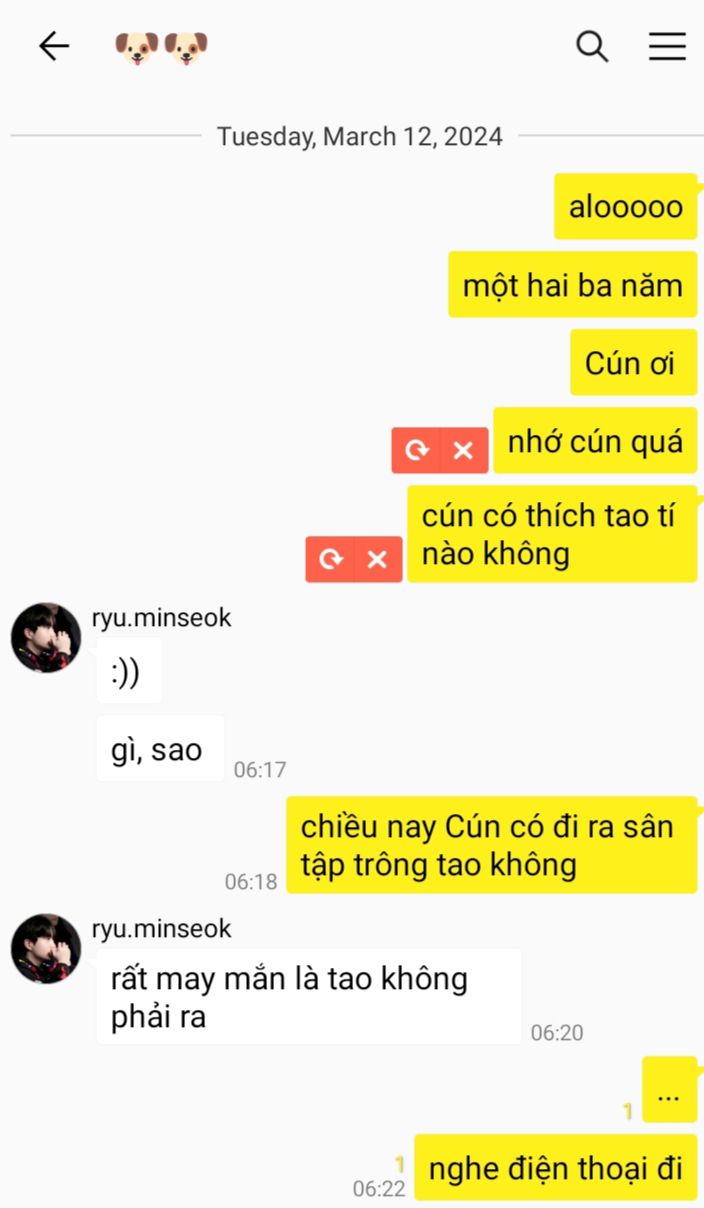
Task: Open ryu.minseok's avatar beside "rất may mắn"
Action: 46,949
